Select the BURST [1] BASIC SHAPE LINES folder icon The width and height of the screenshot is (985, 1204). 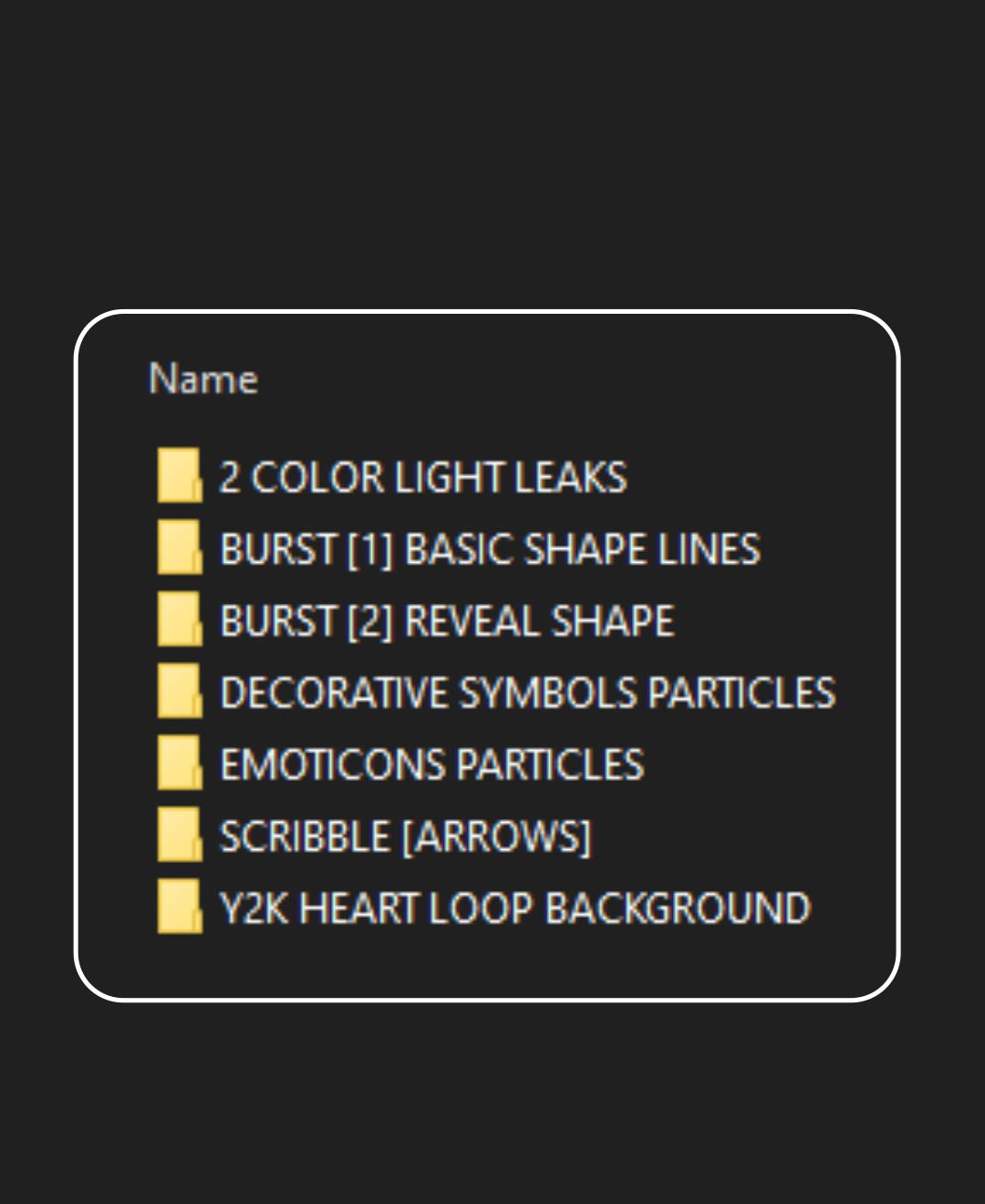tap(179, 547)
